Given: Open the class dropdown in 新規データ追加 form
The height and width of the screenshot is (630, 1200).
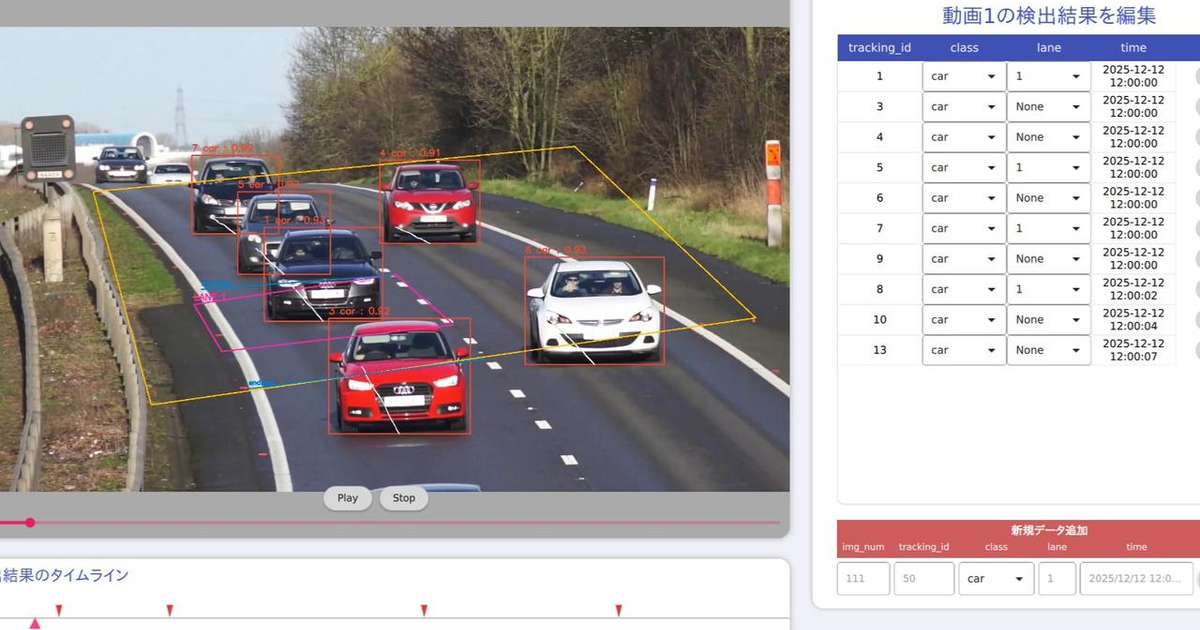Looking at the screenshot, I should tap(996, 578).
